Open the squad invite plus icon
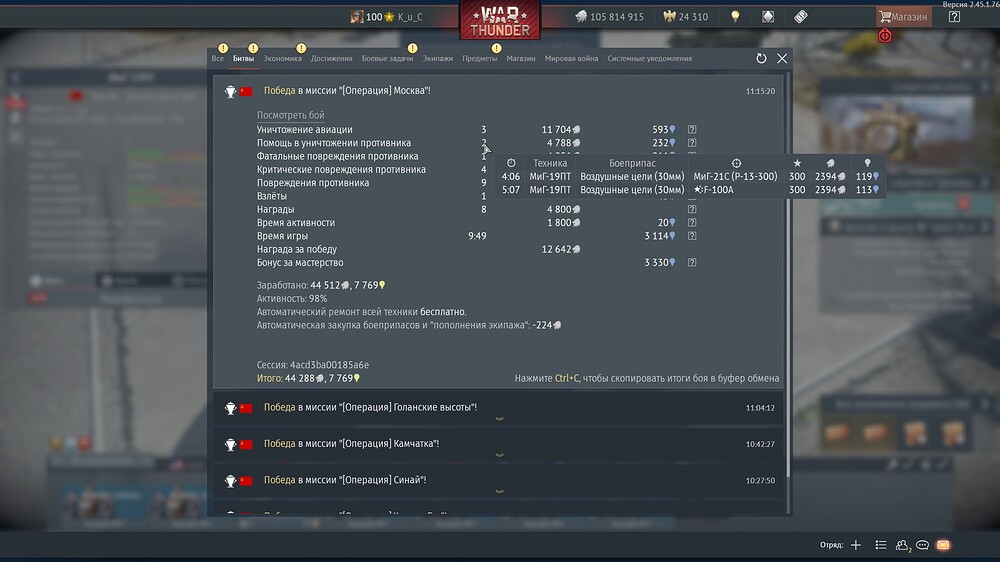1000x562 pixels. (x=856, y=545)
